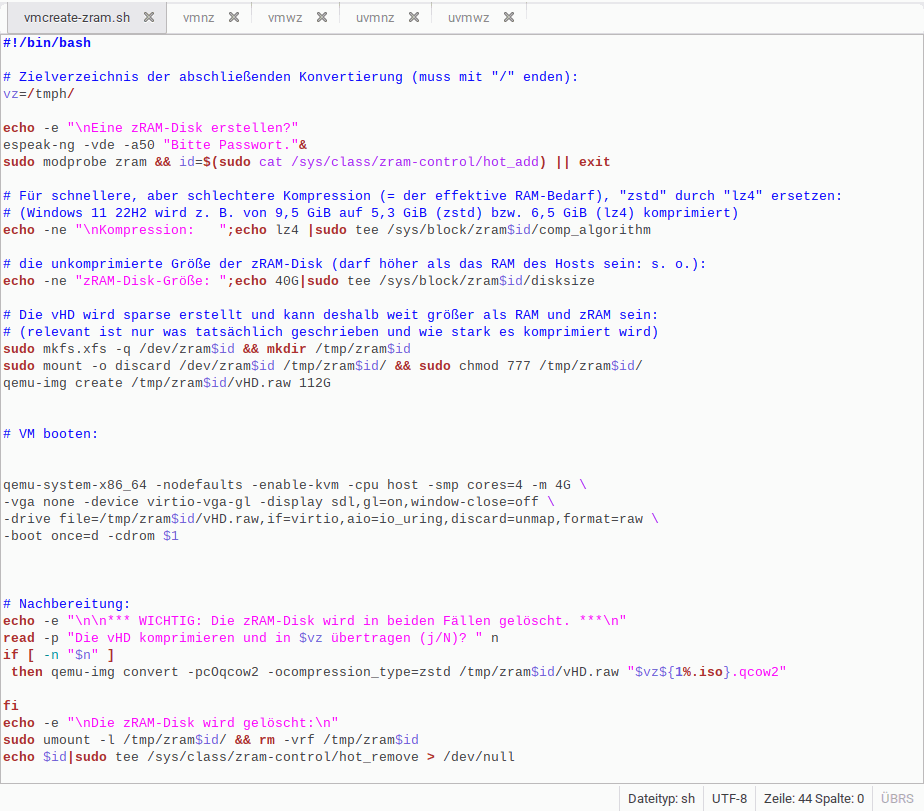
Task: Click the 'vz=/tmph/' variable line
Action: (39, 94)
